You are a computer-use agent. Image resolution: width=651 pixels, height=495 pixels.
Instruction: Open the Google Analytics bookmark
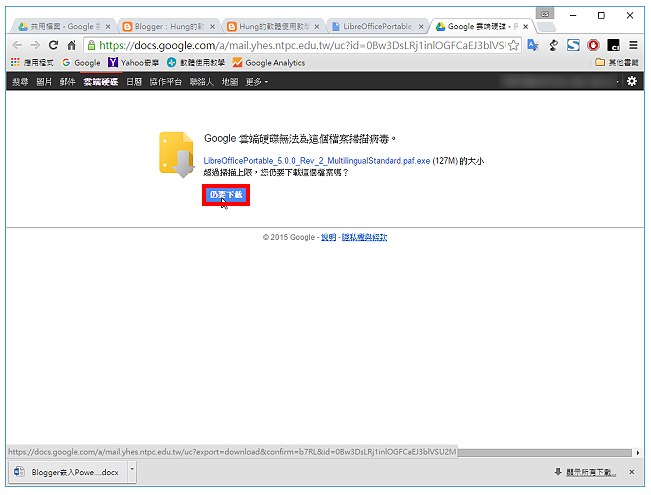pos(269,62)
